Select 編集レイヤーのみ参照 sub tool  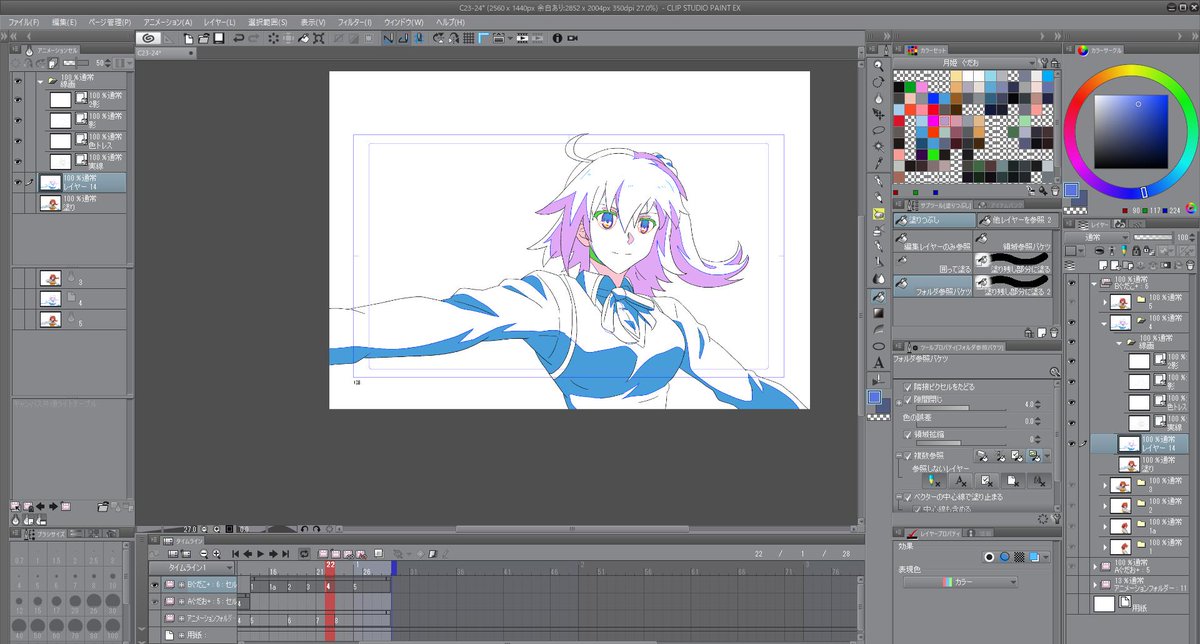pos(933,241)
